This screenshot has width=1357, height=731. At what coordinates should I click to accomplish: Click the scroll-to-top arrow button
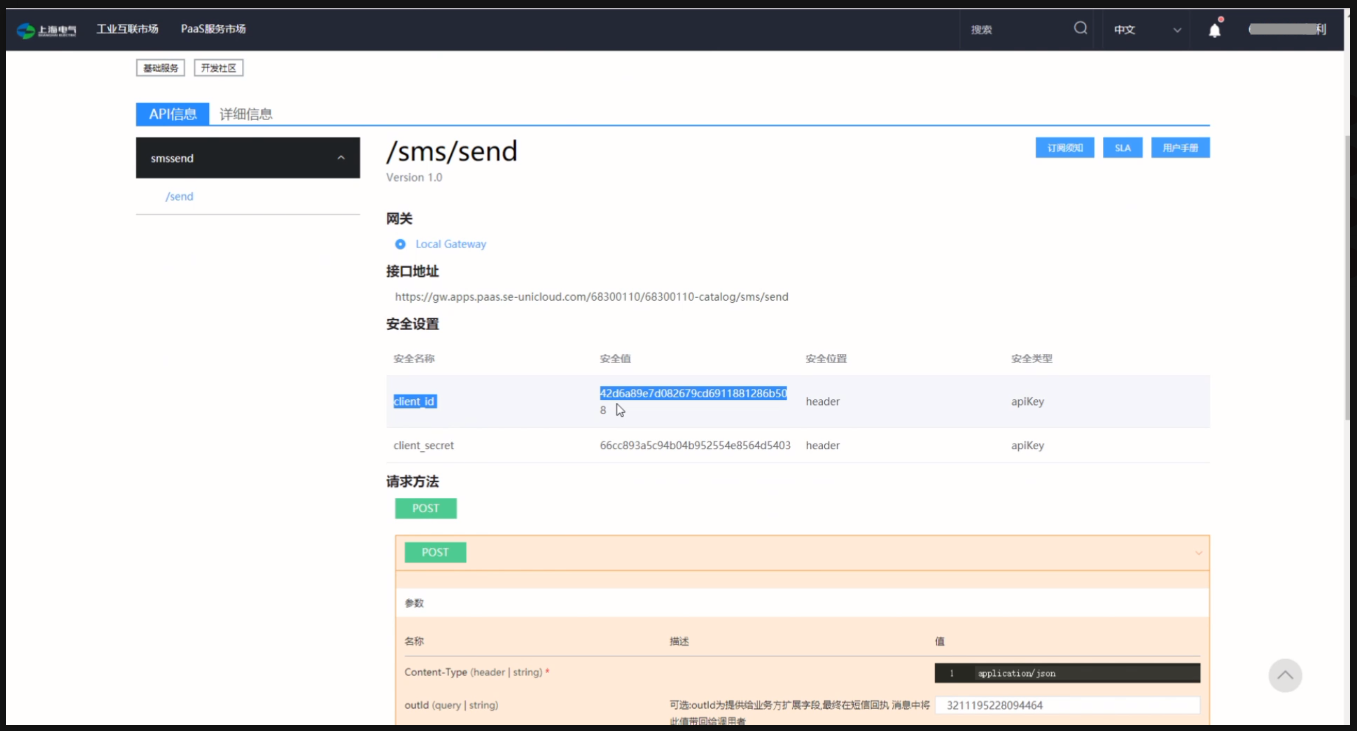tap(1285, 675)
